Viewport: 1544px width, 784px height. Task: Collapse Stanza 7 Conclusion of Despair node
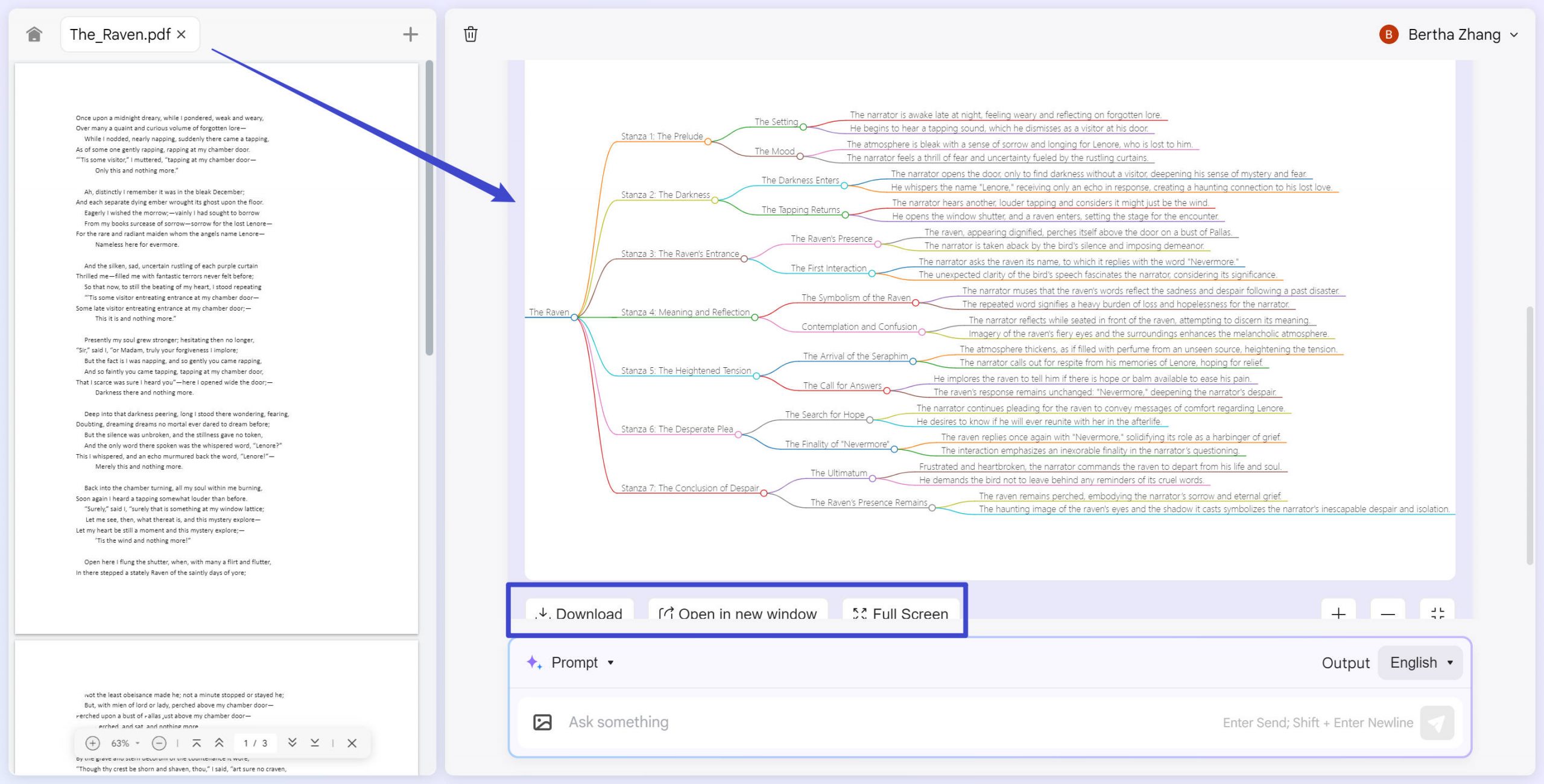764,493
